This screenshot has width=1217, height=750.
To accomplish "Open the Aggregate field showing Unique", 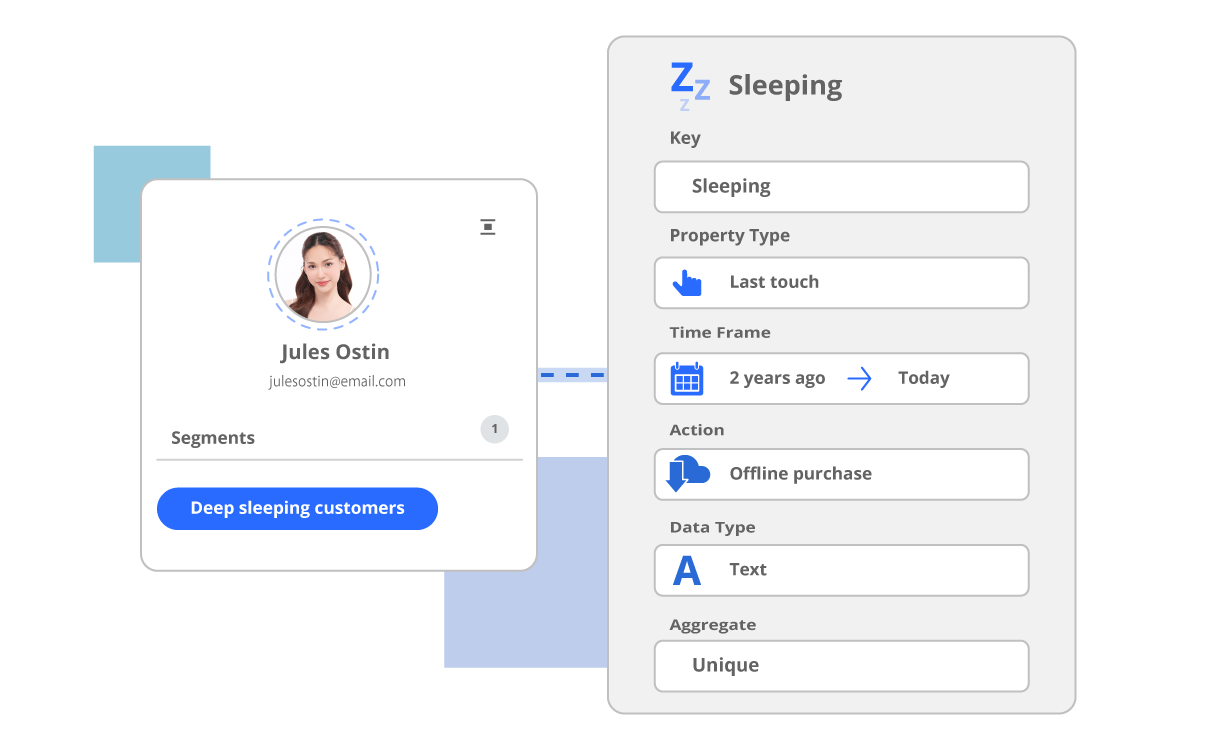I will (x=841, y=666).
